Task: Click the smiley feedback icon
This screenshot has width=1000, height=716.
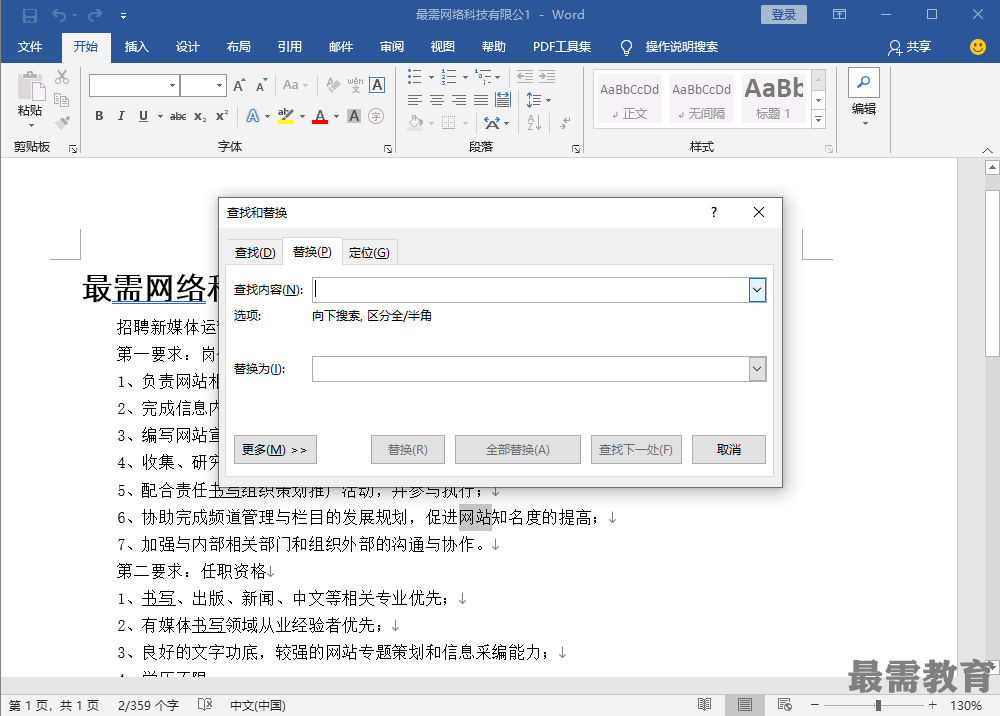Action: click(x=977, y=47)
